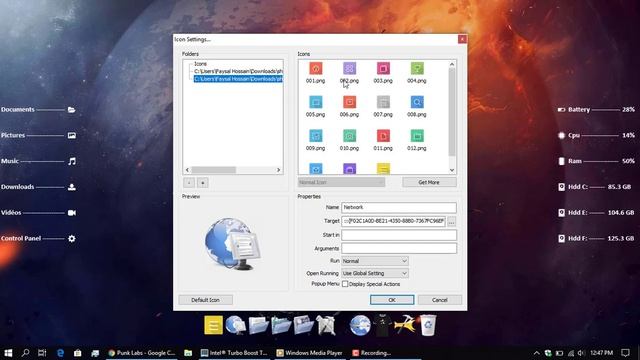Select the 002.png purple grid icon
The height and width of the screenshot is (360, 640).
point(349,69)
